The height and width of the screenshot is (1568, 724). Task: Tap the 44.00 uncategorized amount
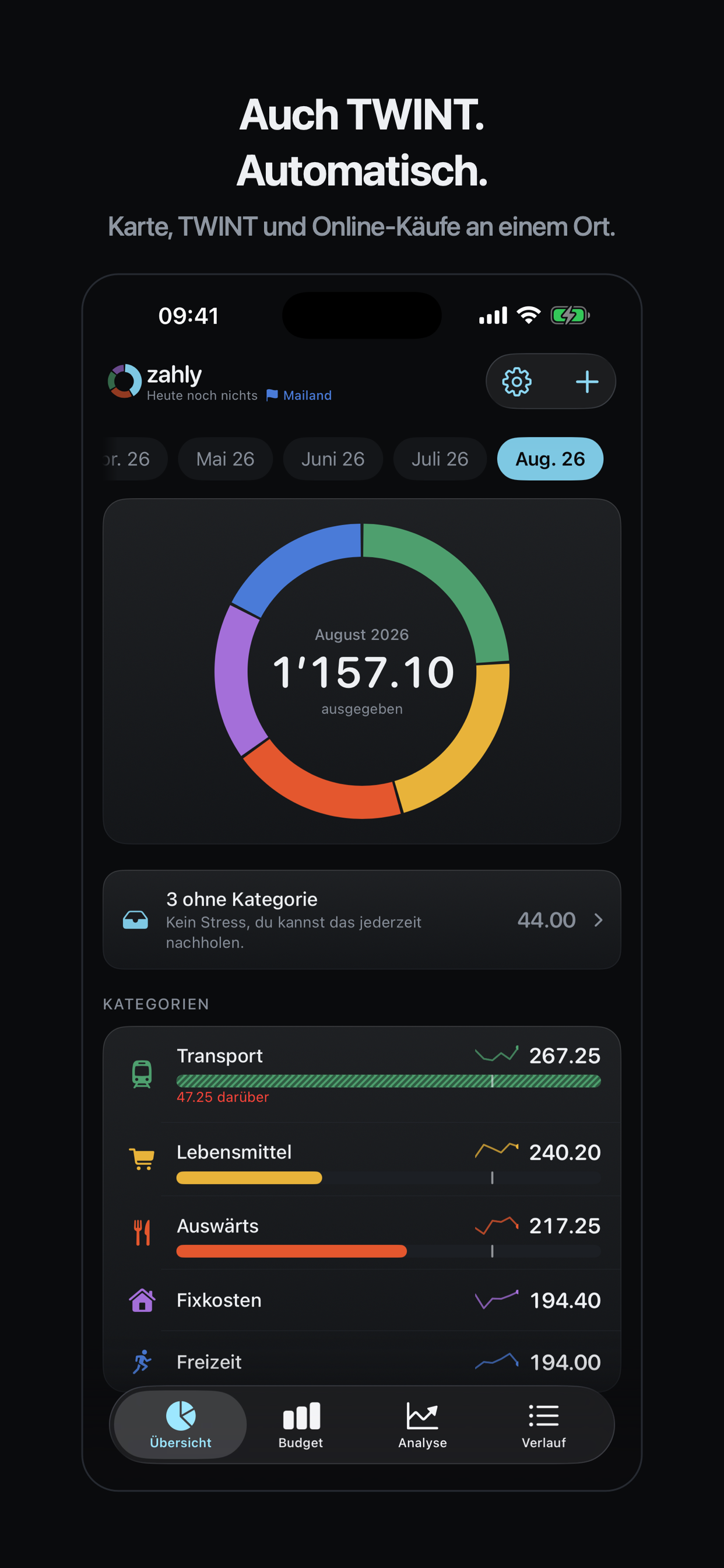[546, 920]
